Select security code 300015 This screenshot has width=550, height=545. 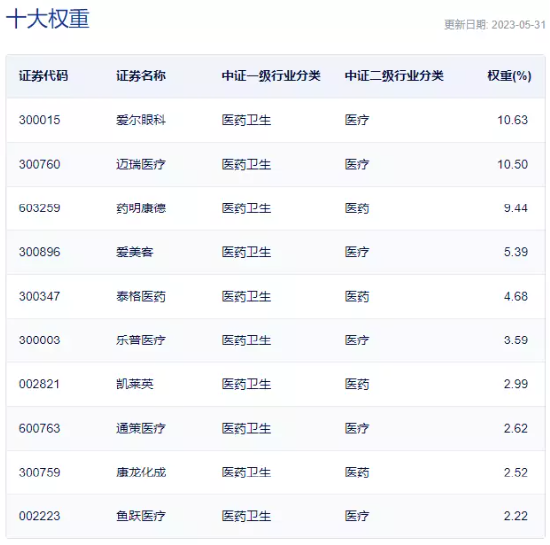click(x=40, y=120)
